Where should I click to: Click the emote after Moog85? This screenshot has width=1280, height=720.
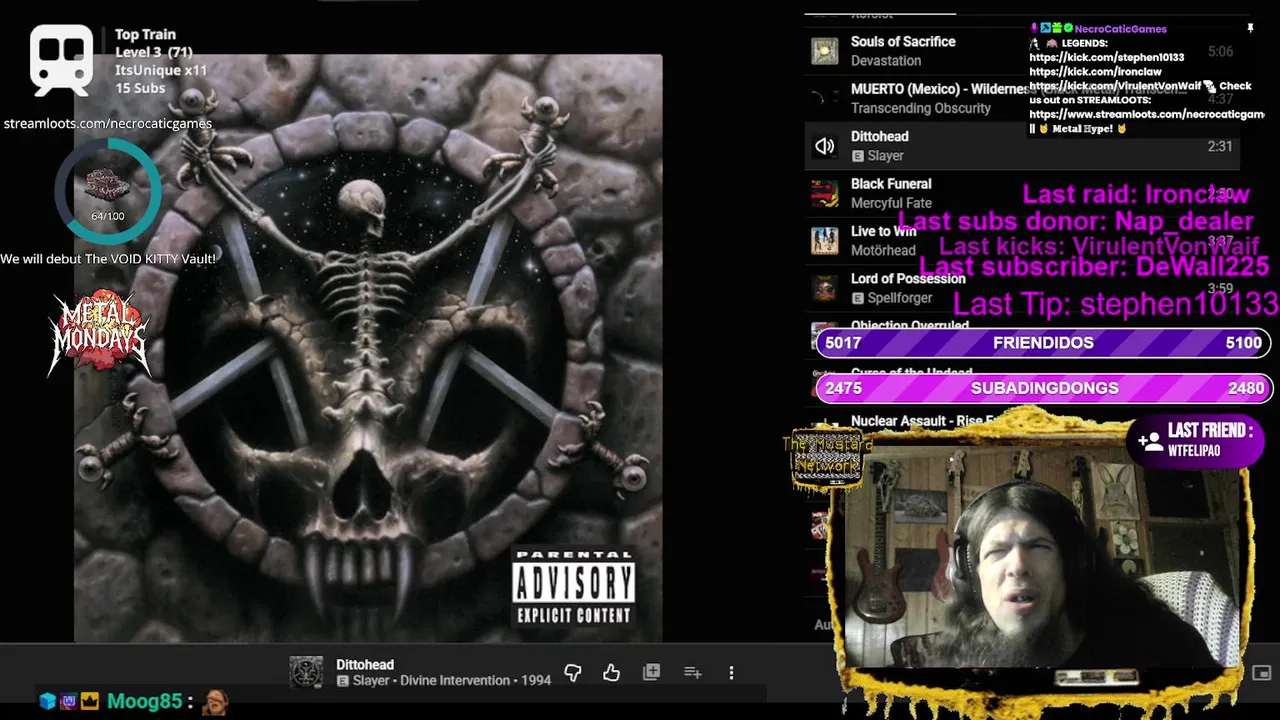click(215, 702)
